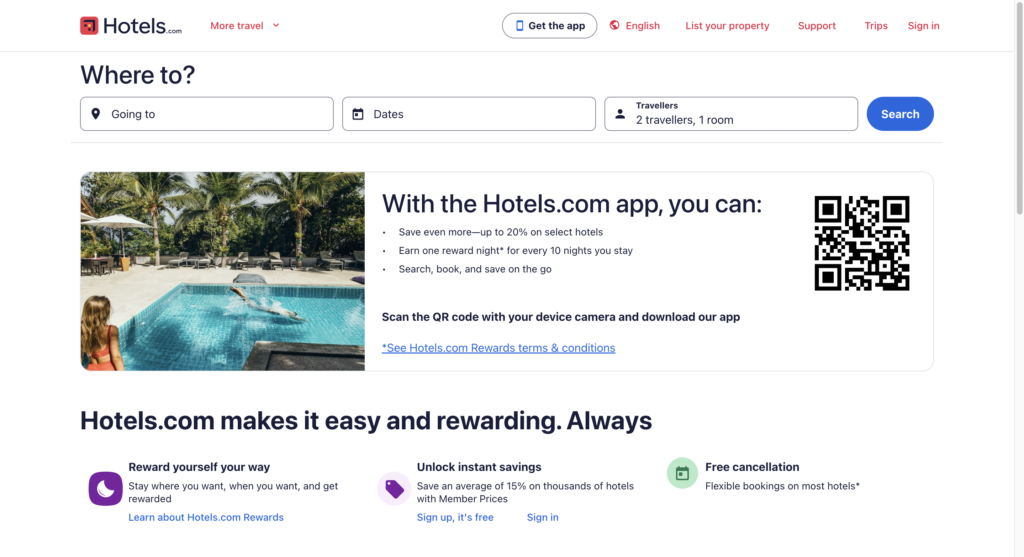Expand the More travel dropdown
Image resolution: width=1024 pixels, height=557 pixels.
[245, 25]
